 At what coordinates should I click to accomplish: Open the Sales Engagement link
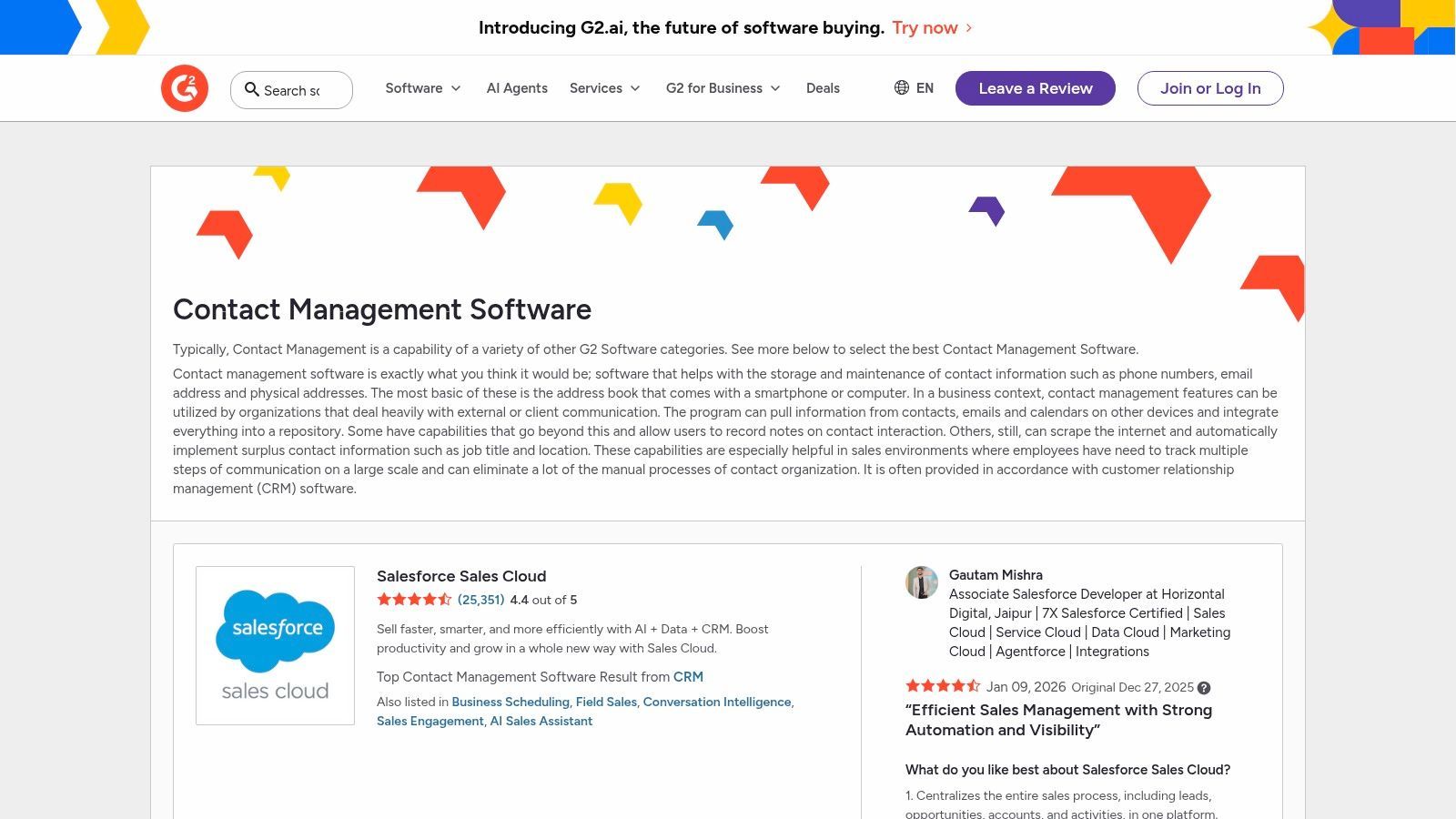[x=430, y=722]
